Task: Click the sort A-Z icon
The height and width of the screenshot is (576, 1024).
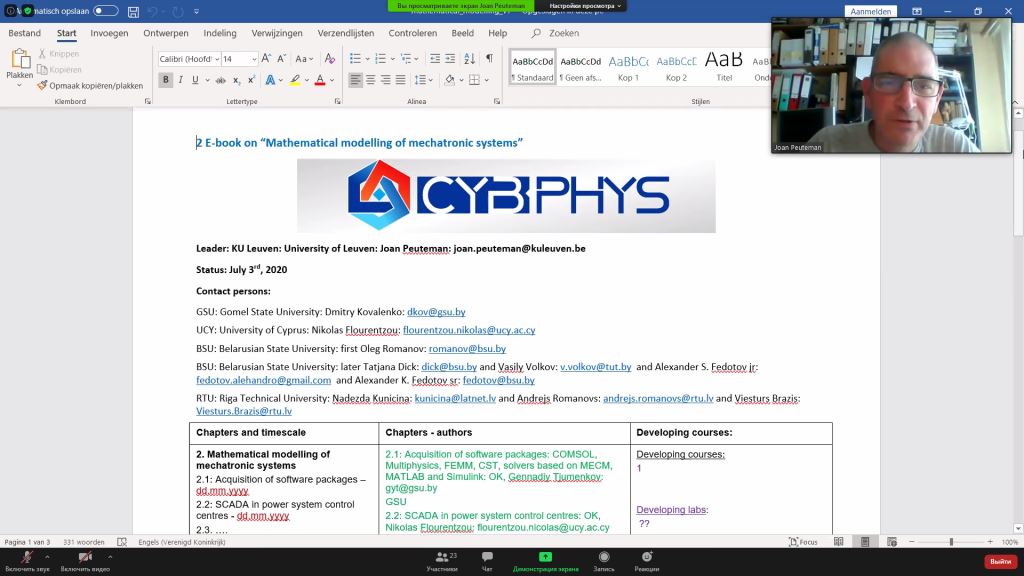Action: (x=468, y=59)
